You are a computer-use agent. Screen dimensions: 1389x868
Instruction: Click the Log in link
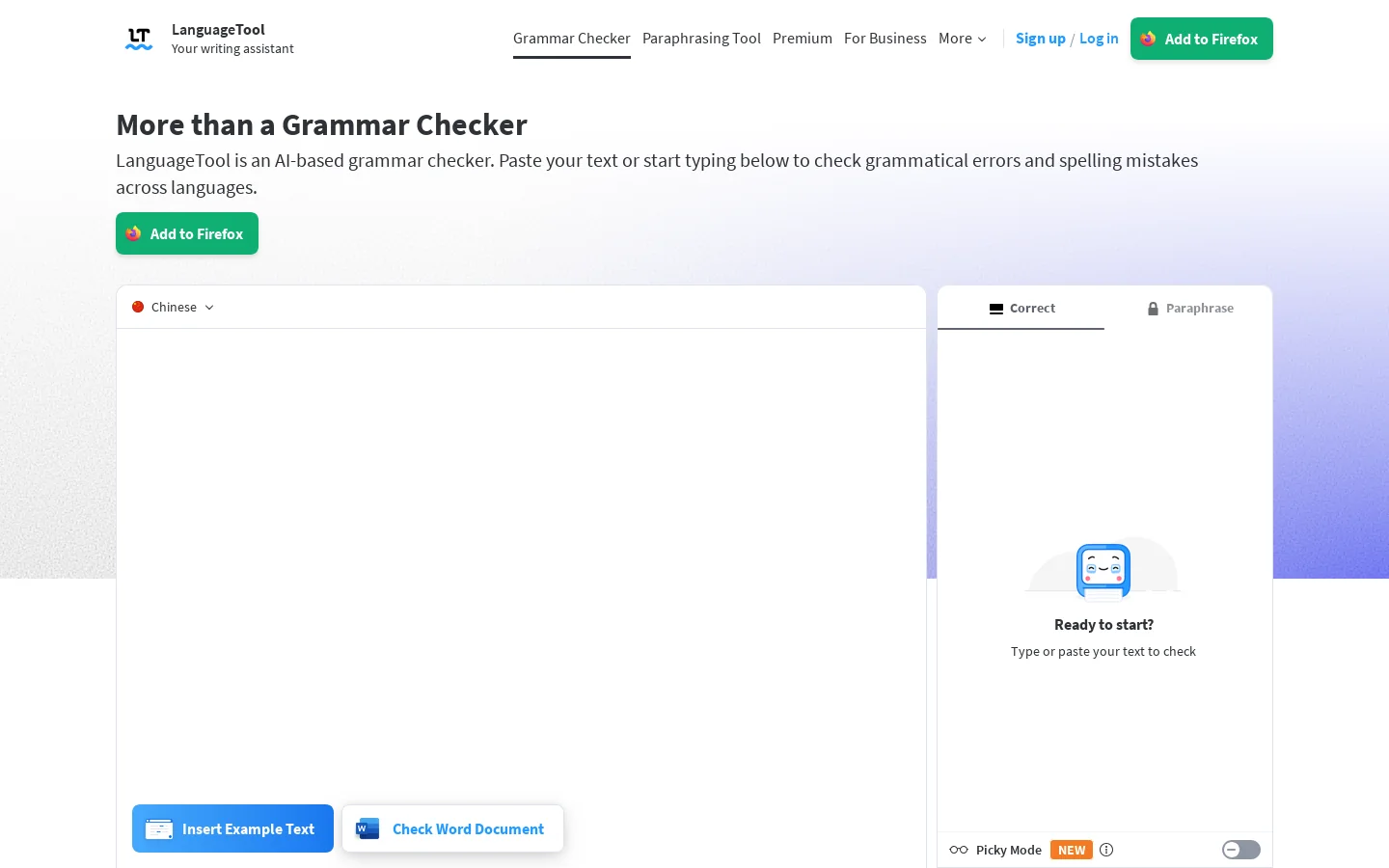[1099, 39]
